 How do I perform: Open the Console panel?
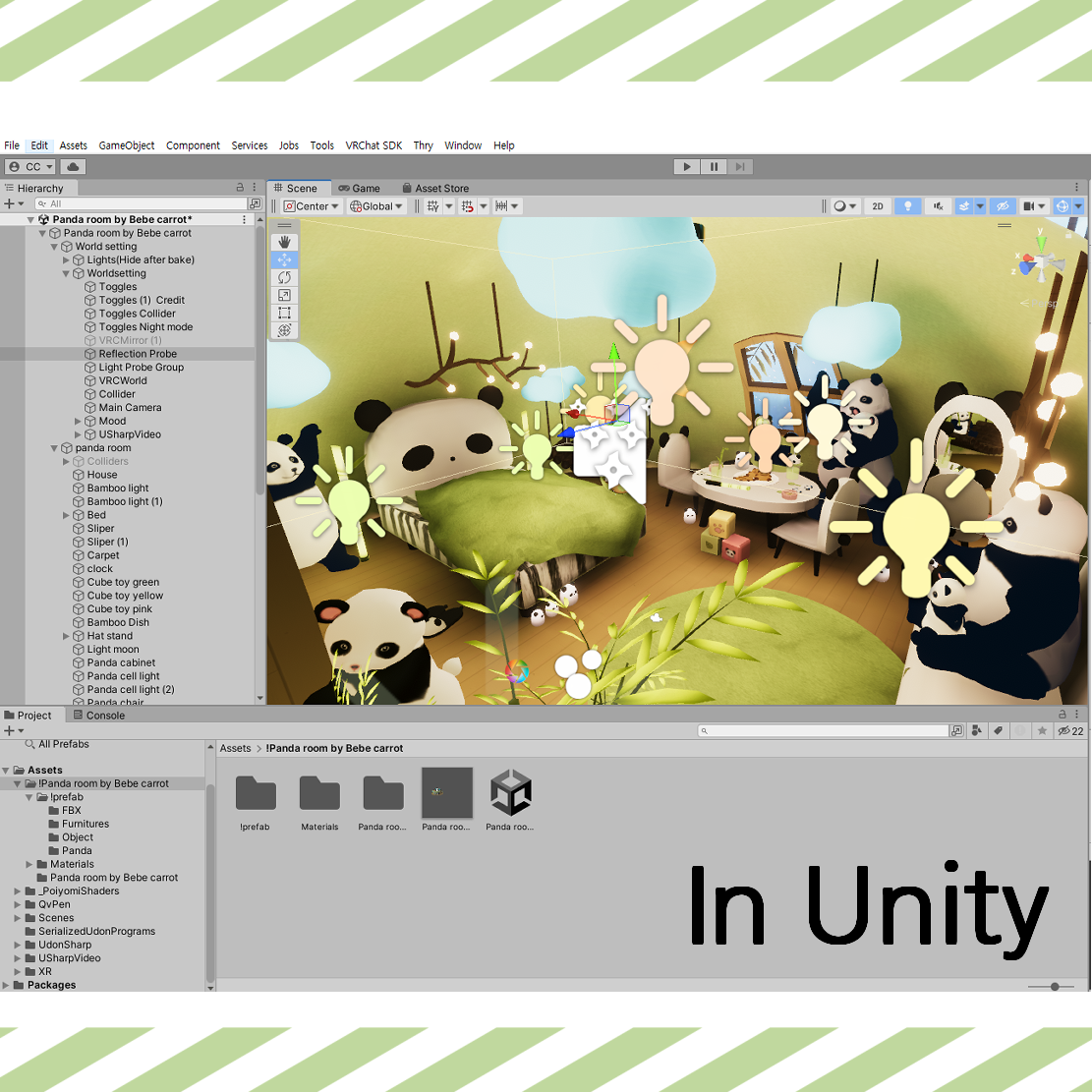(x=96, y=715)
